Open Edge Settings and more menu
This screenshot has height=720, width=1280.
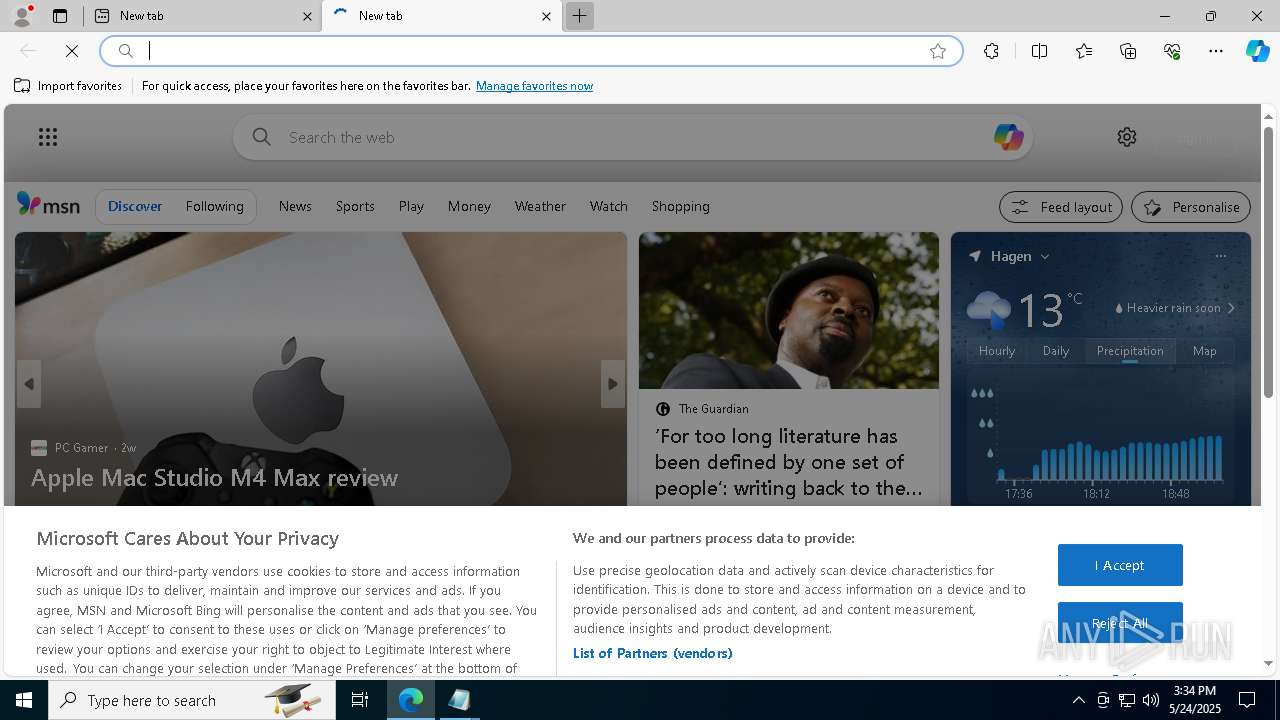click(1216, 51)
